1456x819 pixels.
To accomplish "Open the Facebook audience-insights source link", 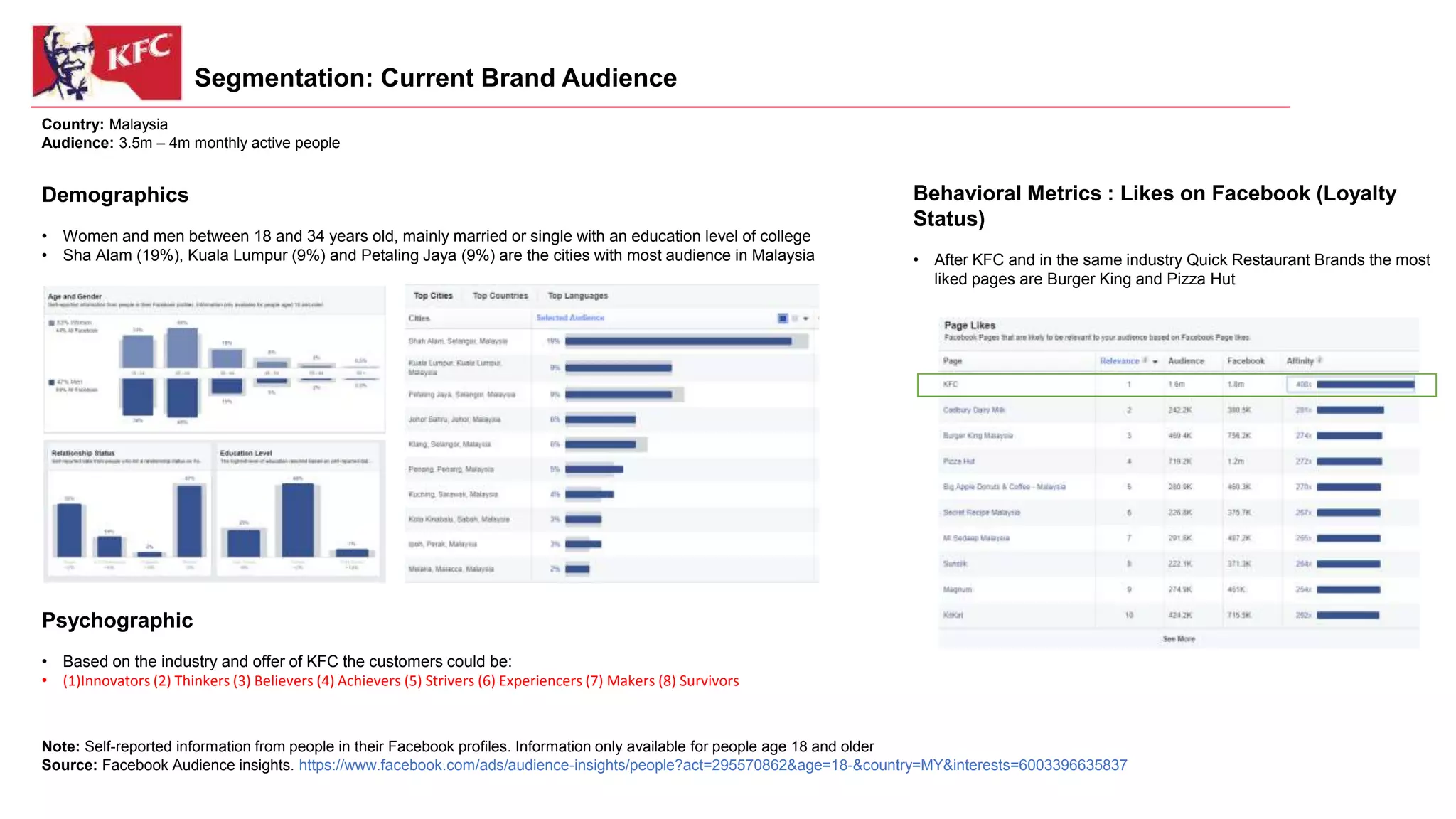I will tap(712, 766).
